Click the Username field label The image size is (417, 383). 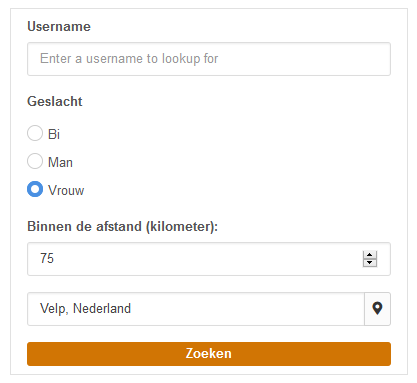[59, 26]
